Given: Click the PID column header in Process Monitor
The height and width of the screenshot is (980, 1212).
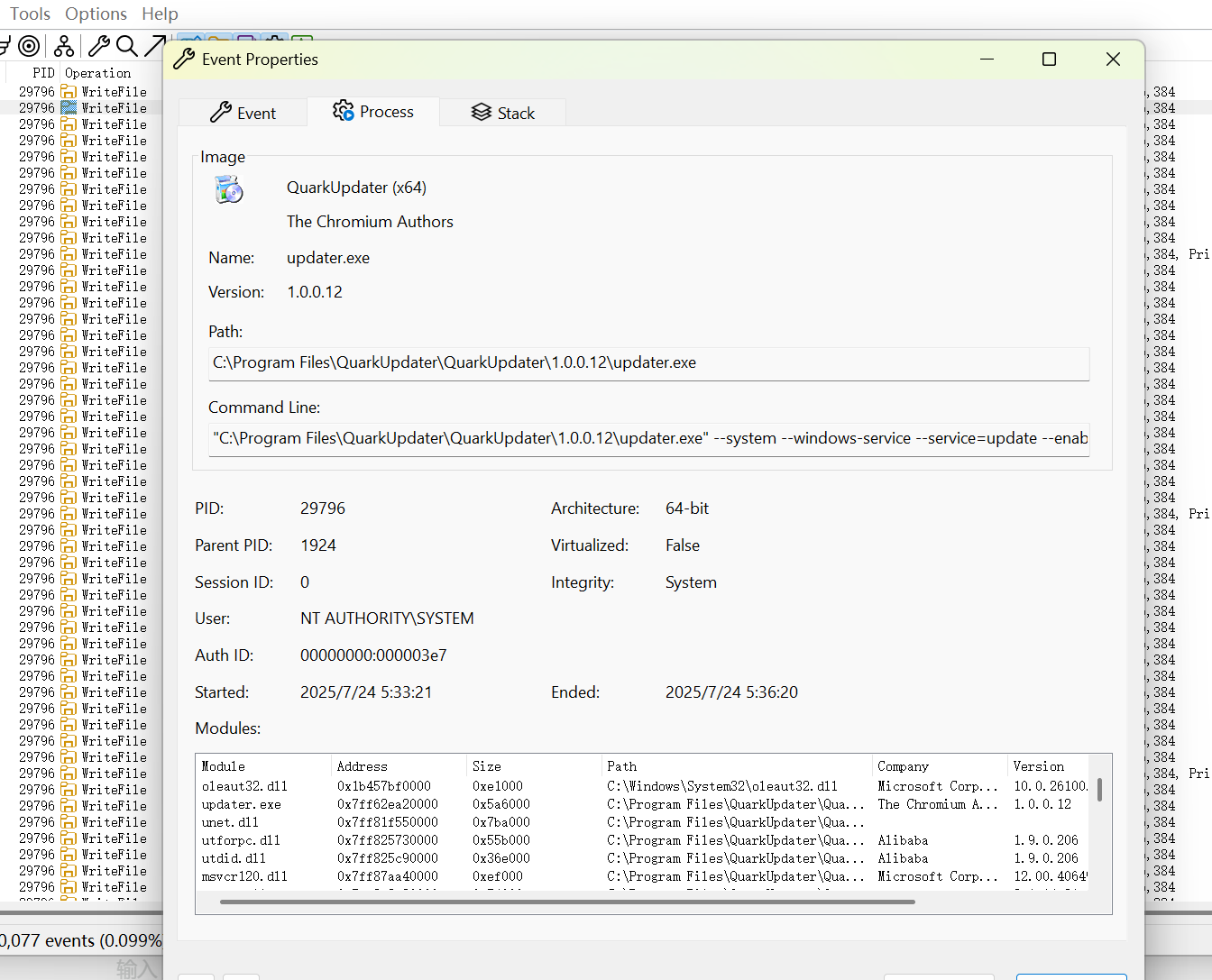Looking at the screenshot, I should click(43, 73).
